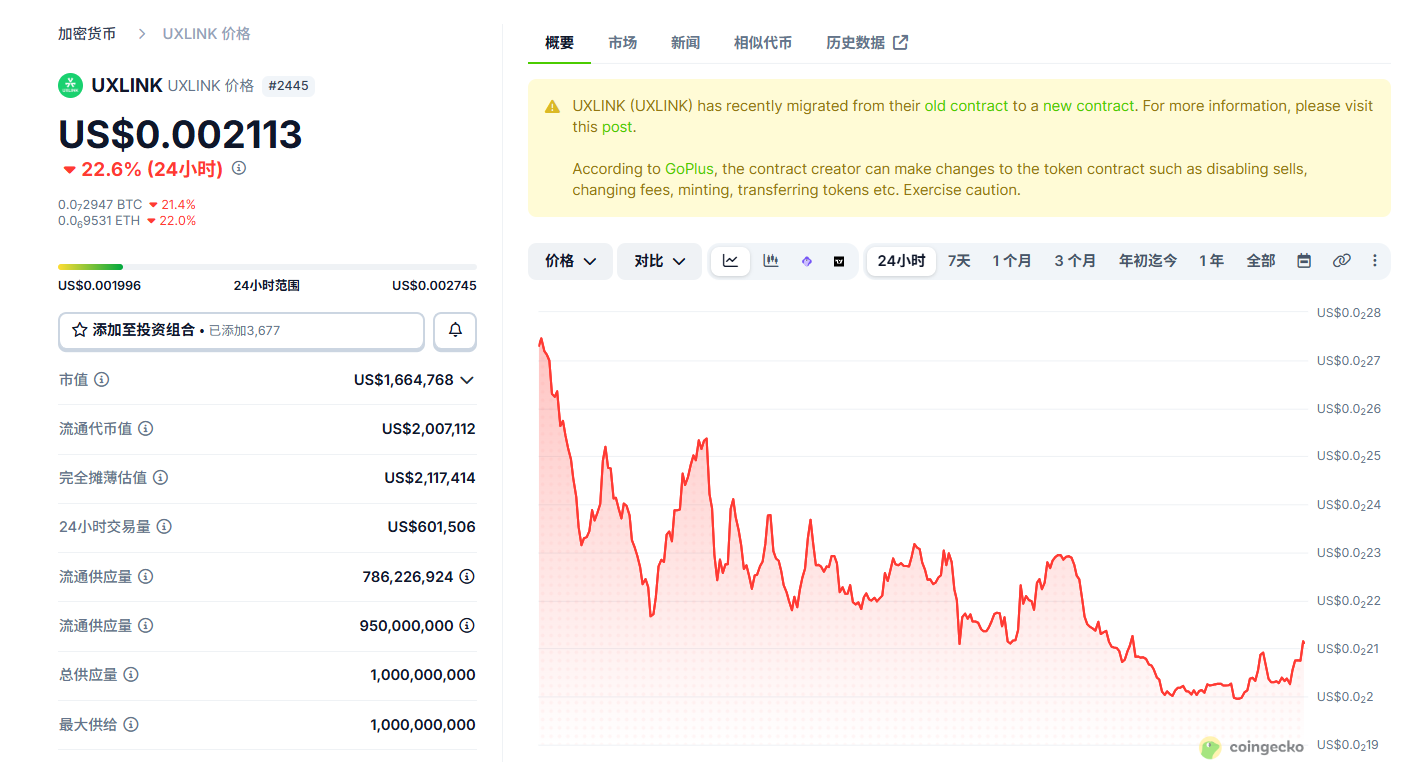Switch to line chart view
Image resolution: width=1410 pixels, height=762 pixels.
coord(731,261)
